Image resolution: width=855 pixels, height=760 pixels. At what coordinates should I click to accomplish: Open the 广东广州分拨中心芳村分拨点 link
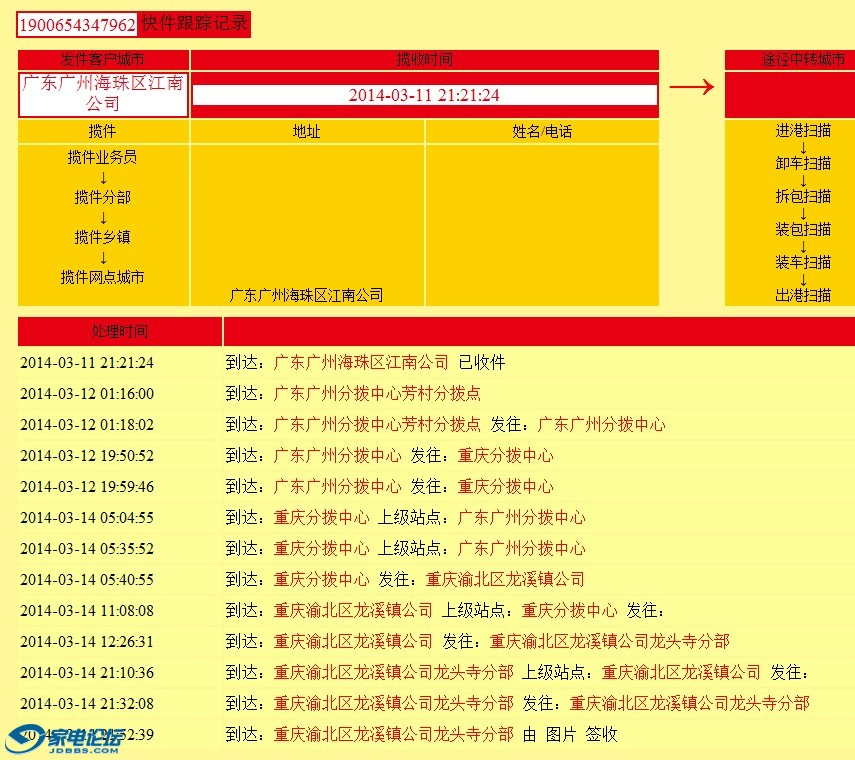pyautogui.click(x=375, y=394)
